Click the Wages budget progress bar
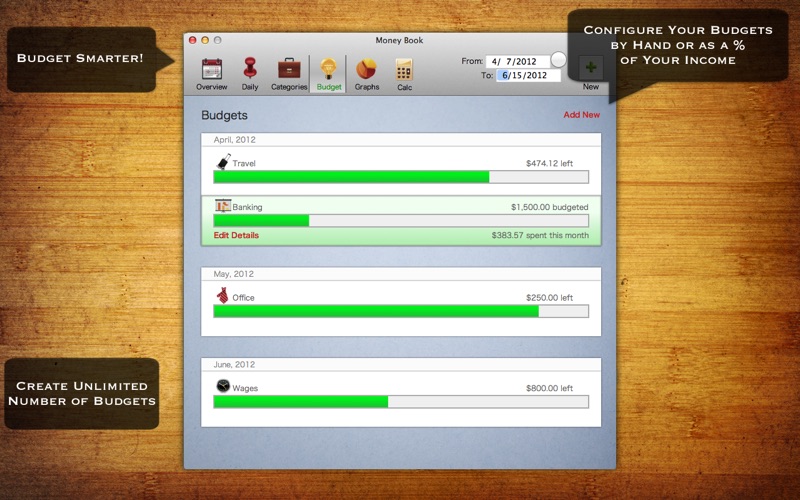This screenshot has width=800, height=500. [x=401, y=402]
